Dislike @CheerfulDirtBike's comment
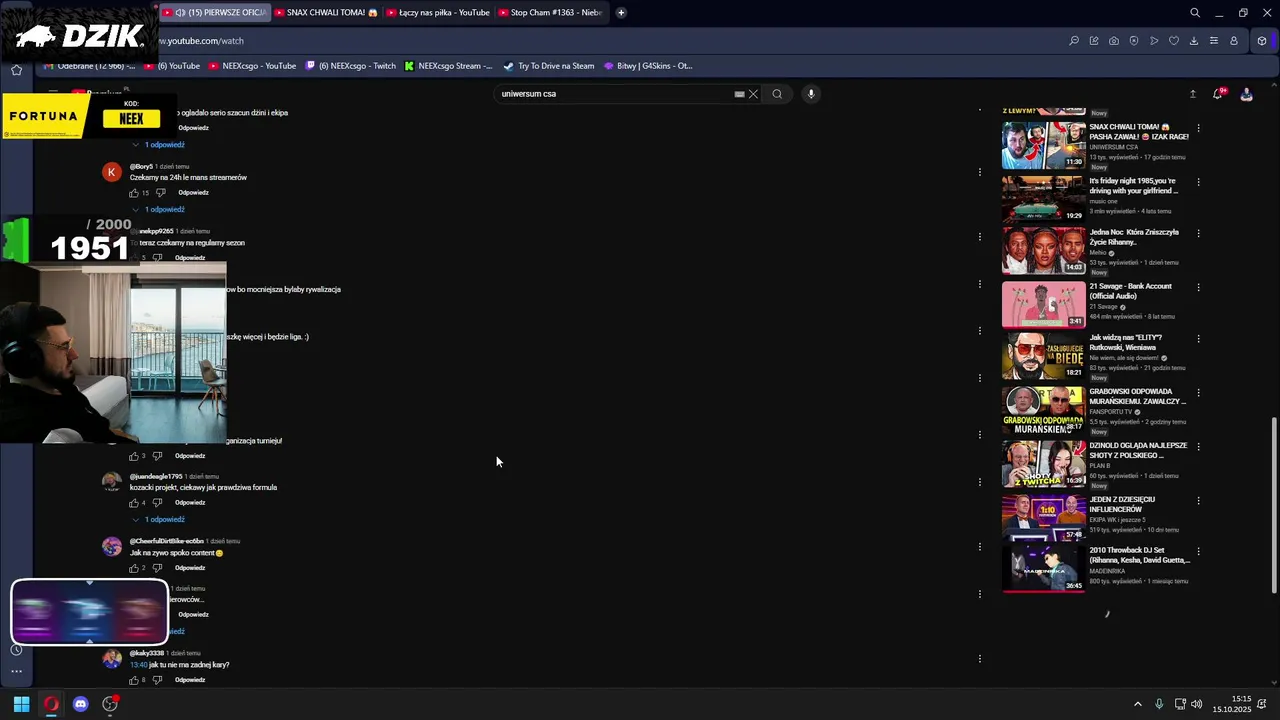The width and height of the screenshot is (1280, 720). tap(157, 568)
